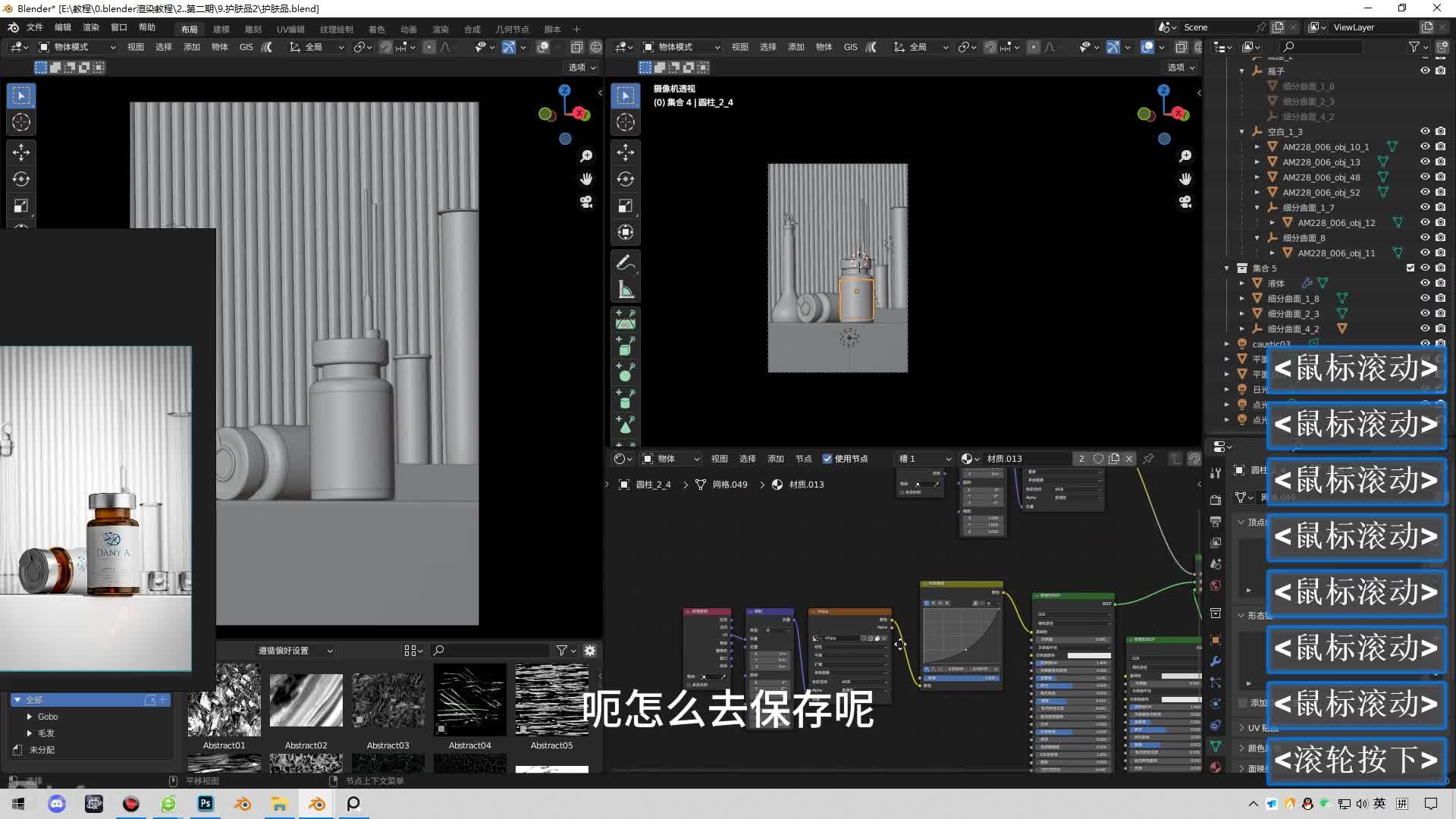Choose the Annotate tool in camera viewport
The height and width of the screenshot is (819, 1456).
[626, 263]
